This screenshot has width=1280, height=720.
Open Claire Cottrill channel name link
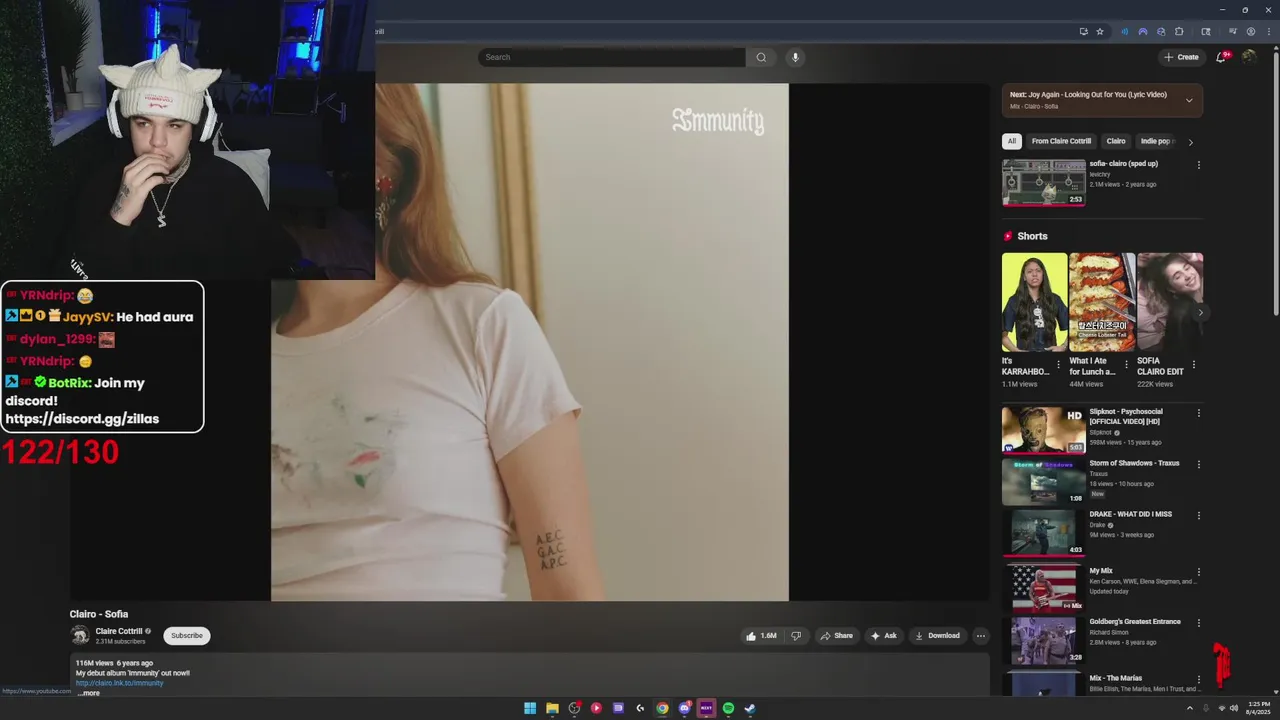point(119,631)
